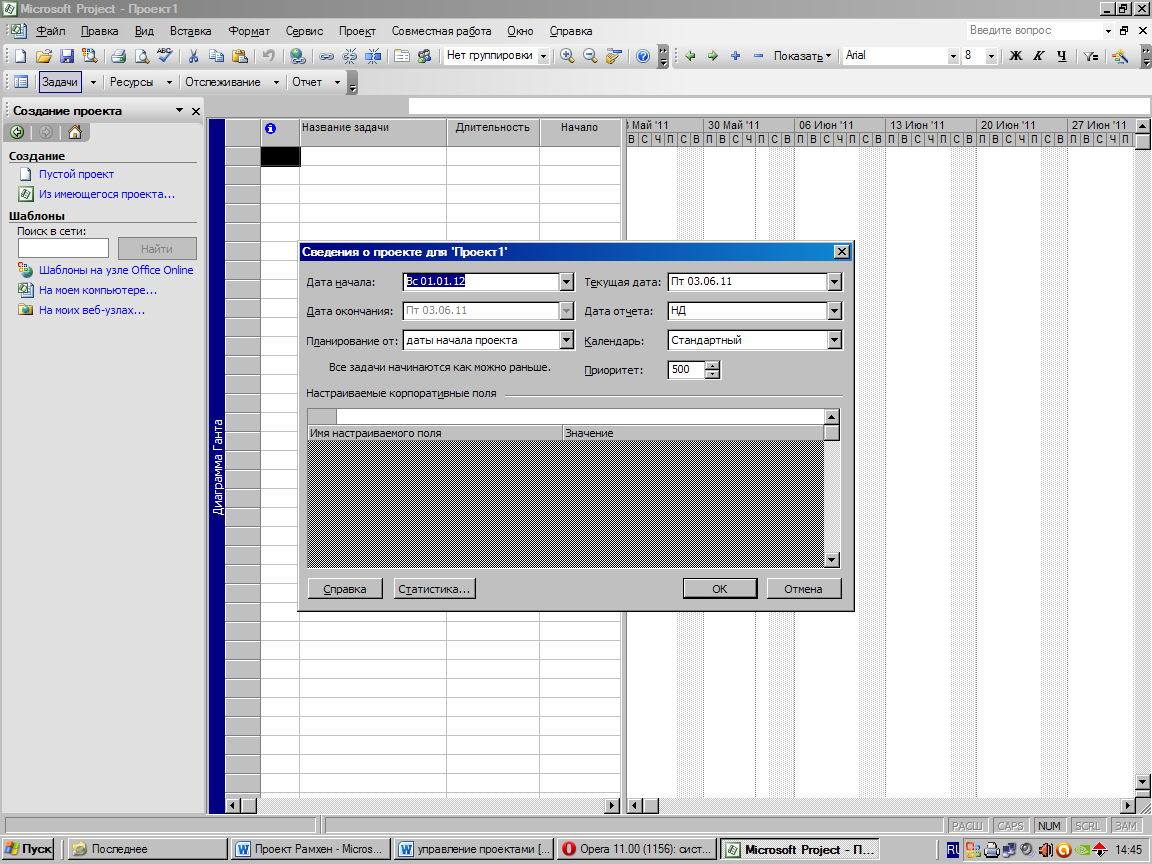The image size is (1152, 864).
Task: Open Task Information icon in the toolbar
Action: (402, 56)
